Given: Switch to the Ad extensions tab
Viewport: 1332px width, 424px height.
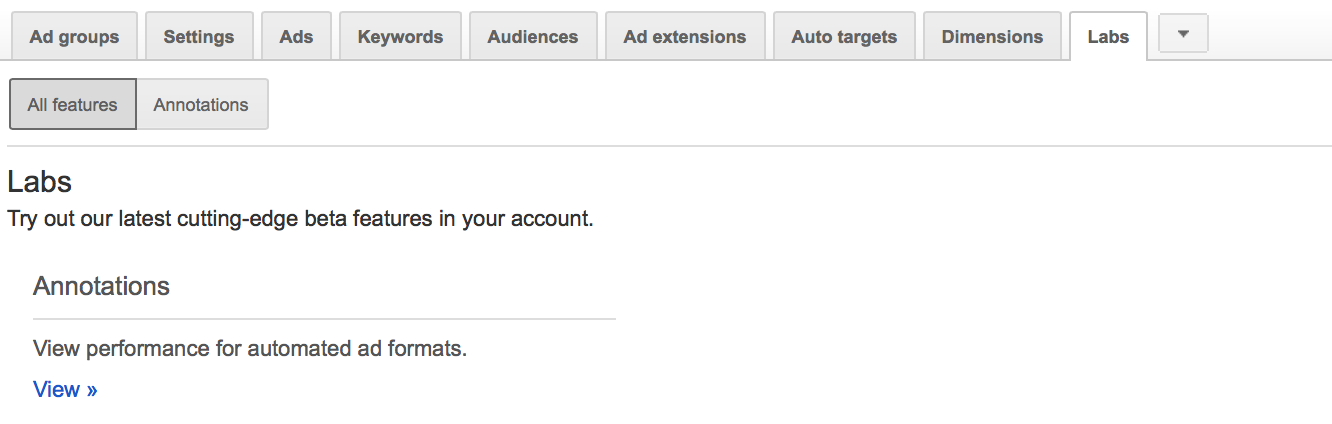Looking at the screenshot, I should (x=685, y=37).
